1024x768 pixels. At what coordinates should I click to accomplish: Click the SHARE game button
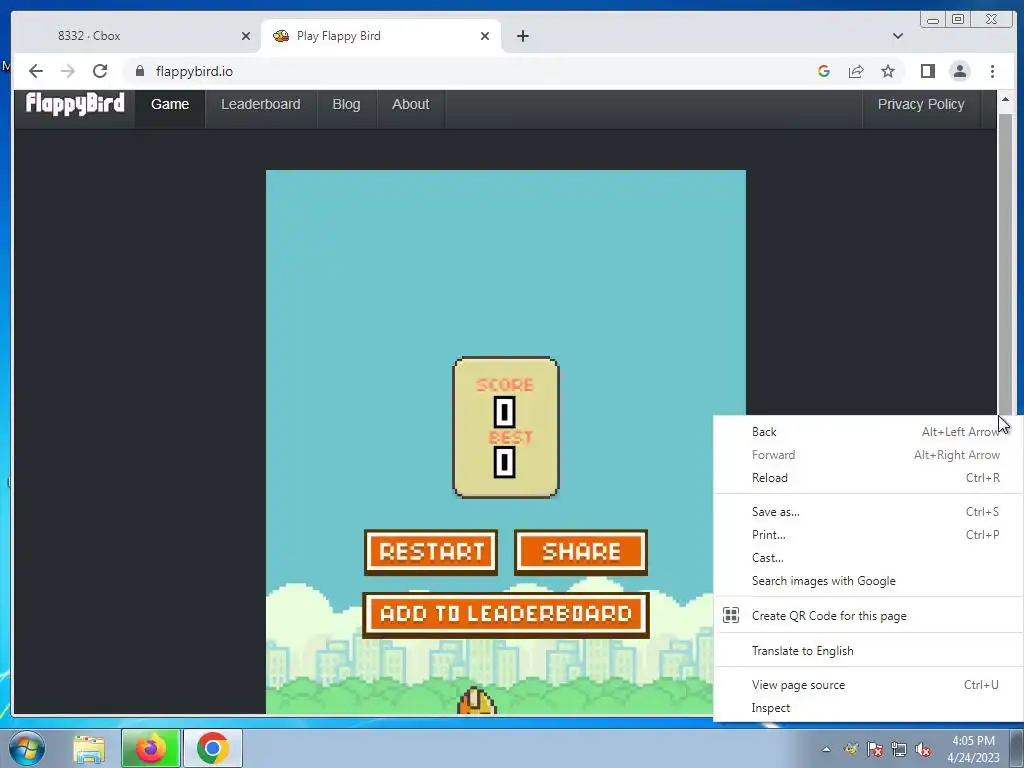point(581,552)
